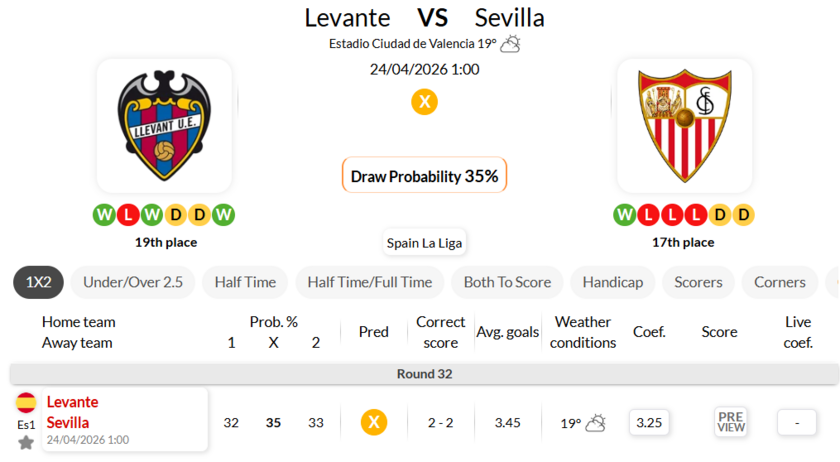Click Levante's most recent form result badge
The width and height of the screenshot is (840, 462).
click(224, 215)
